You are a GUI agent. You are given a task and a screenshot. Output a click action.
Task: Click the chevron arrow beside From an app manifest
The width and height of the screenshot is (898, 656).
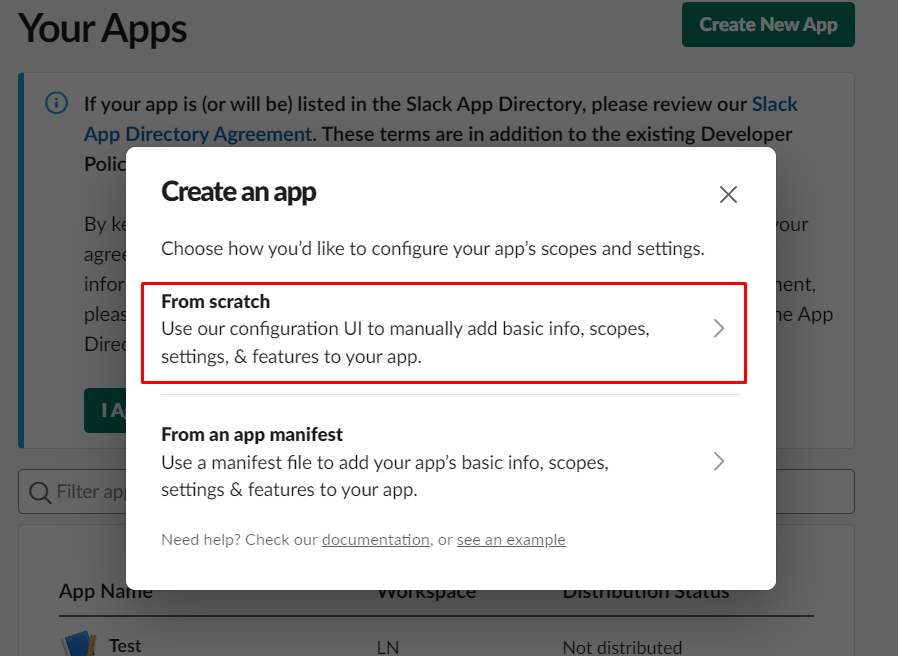718,462
